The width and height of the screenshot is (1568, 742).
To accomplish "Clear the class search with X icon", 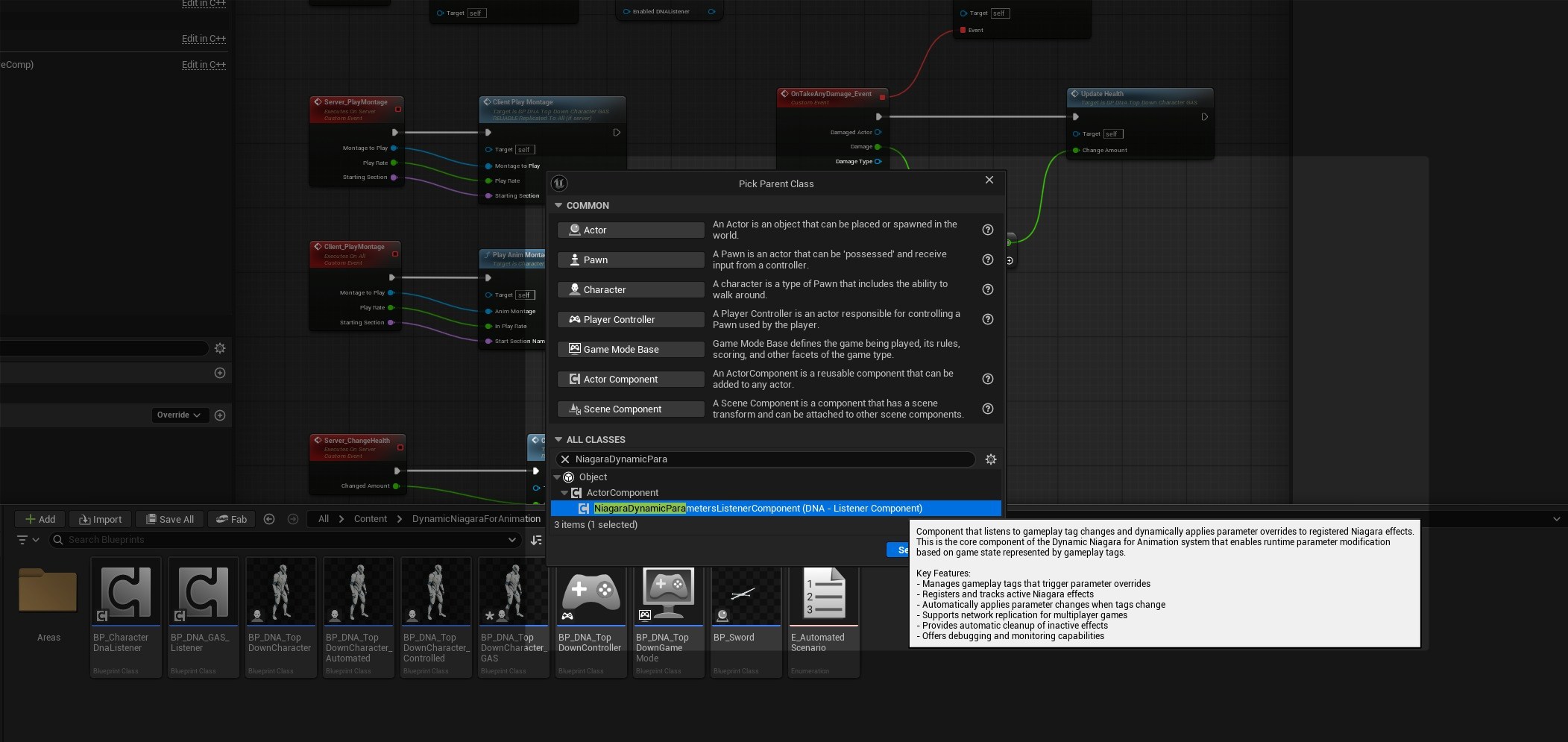I will point(565,459).
